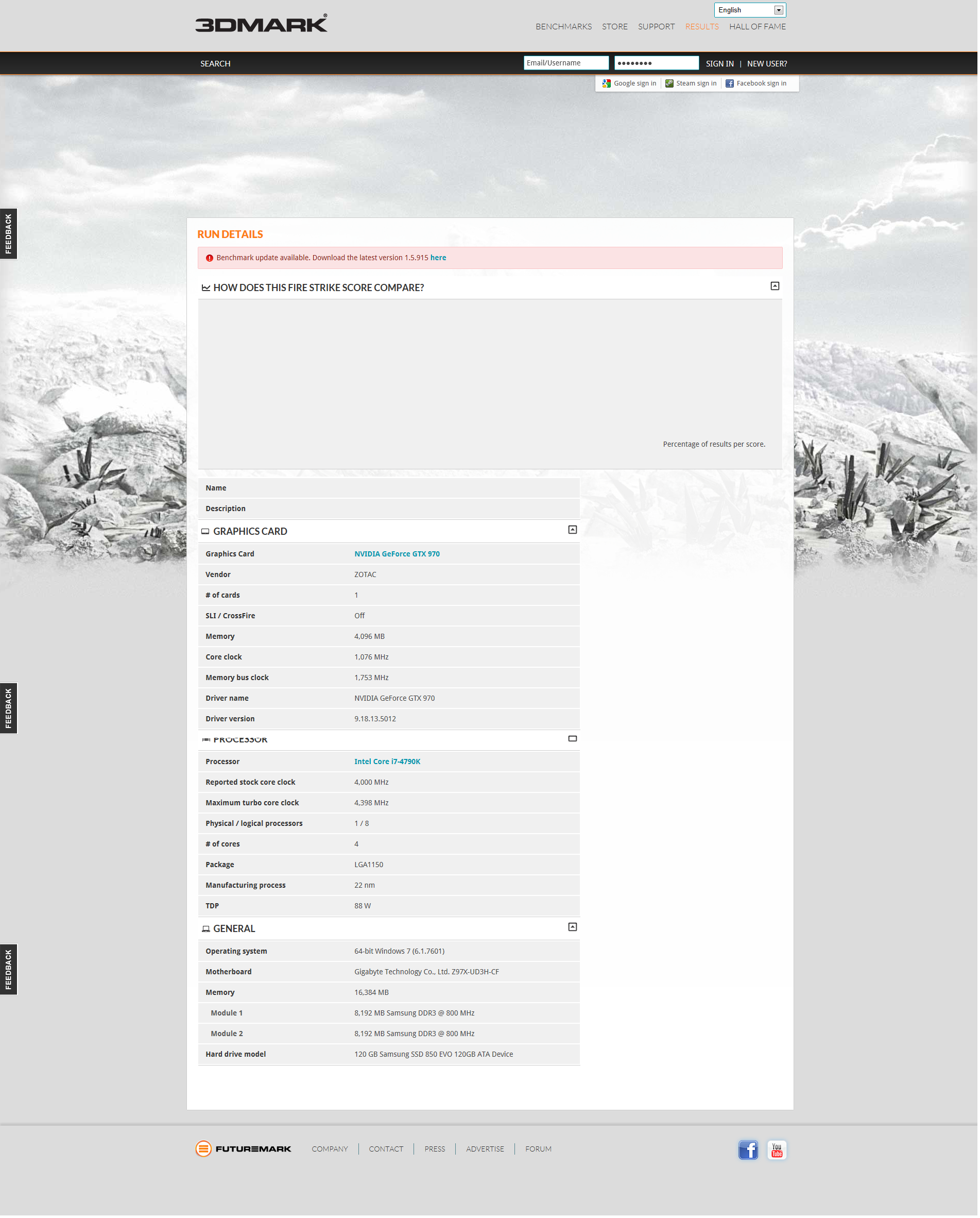Click the 4,000 MHz stock core clock value

click(371, 783)
